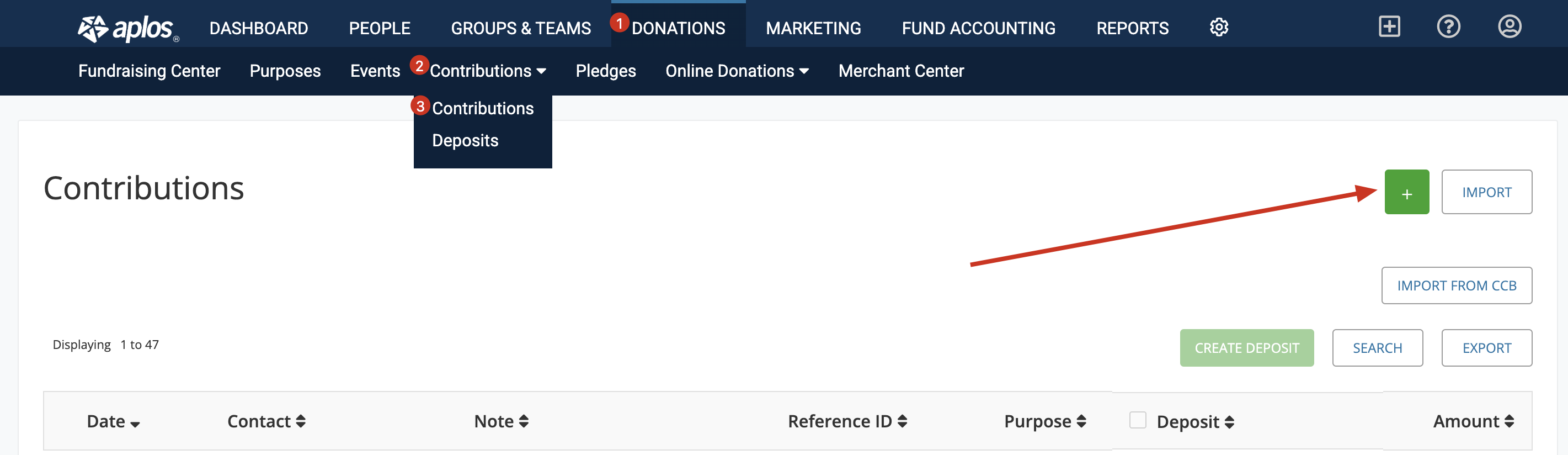Click the Search button
Image resolution: width=1568 pixels, height=455 pixels.
[1377, 348]
